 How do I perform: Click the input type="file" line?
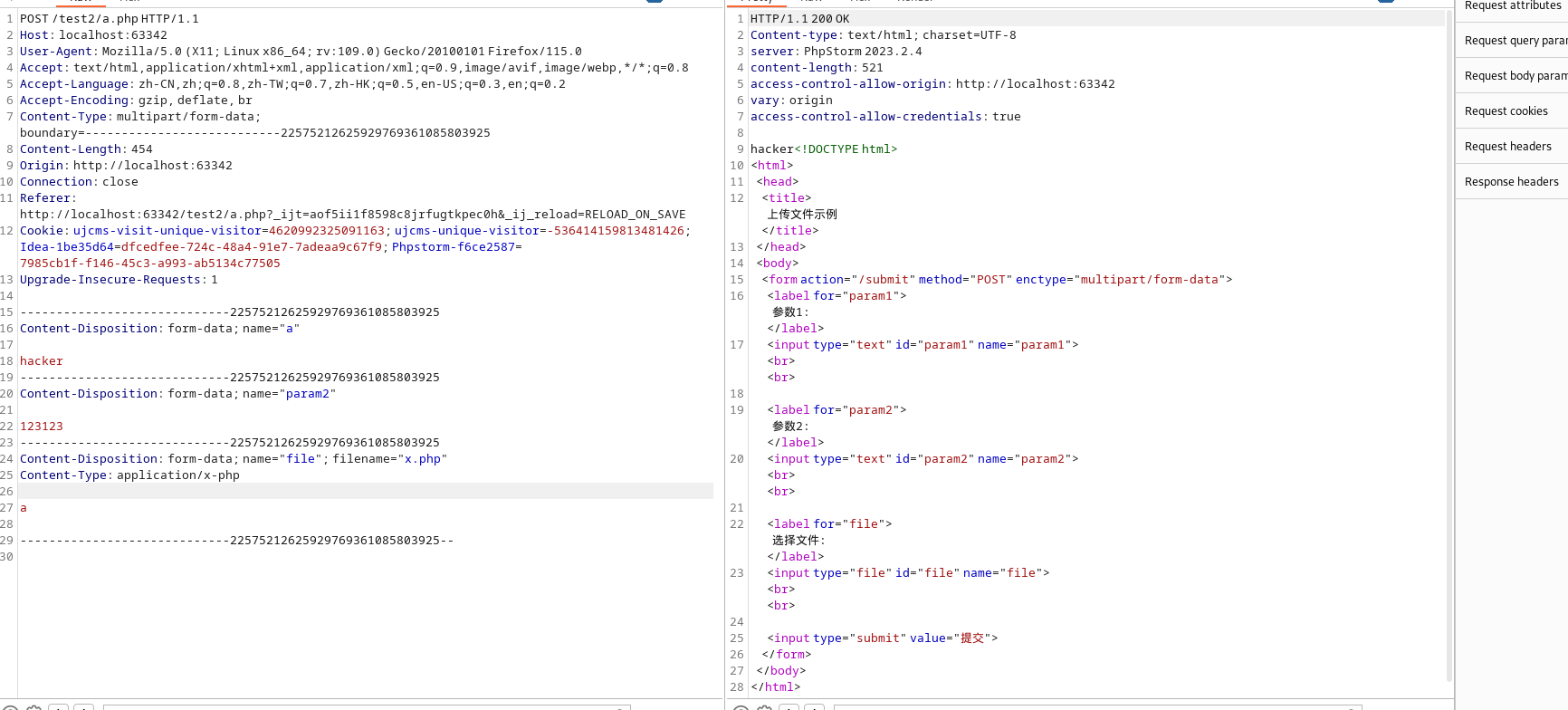click(x=909, y=573)
